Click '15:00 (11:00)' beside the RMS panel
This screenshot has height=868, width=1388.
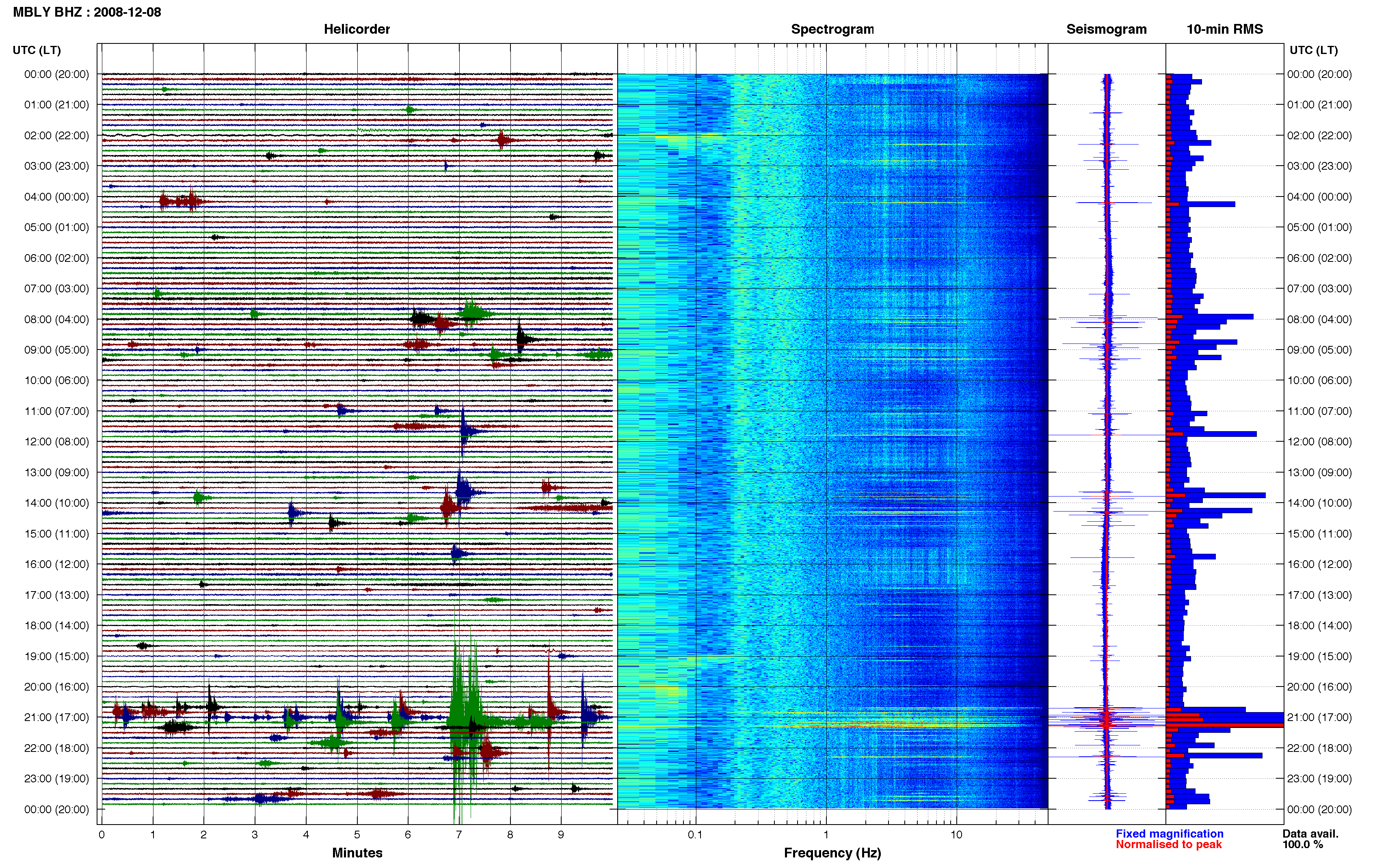click(1319, 533)
